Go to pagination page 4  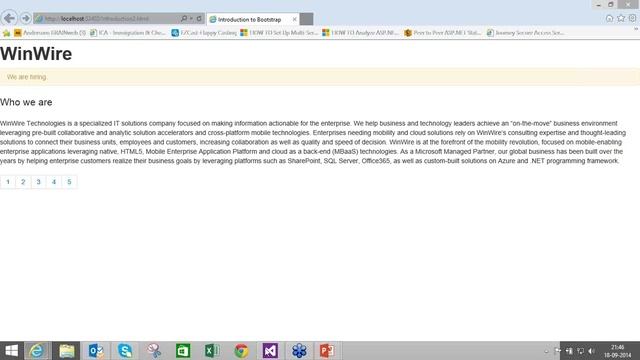tap(54, 182)
